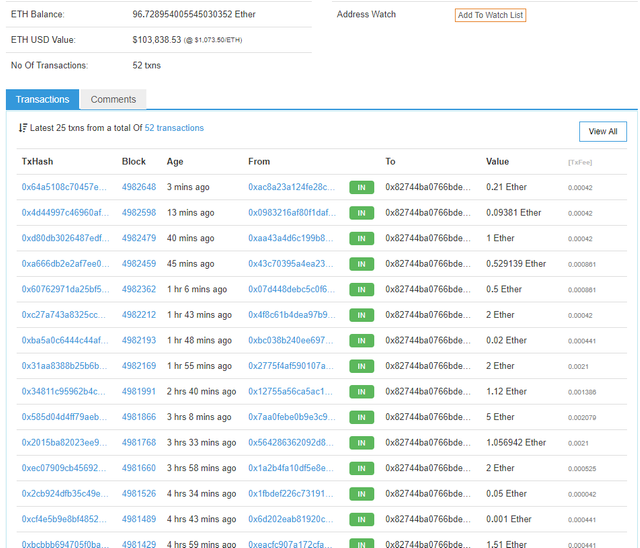Screen dimensions: 640x548
Task: Open sender address 0x43c70395a4ea23
Action: (291, 264)
